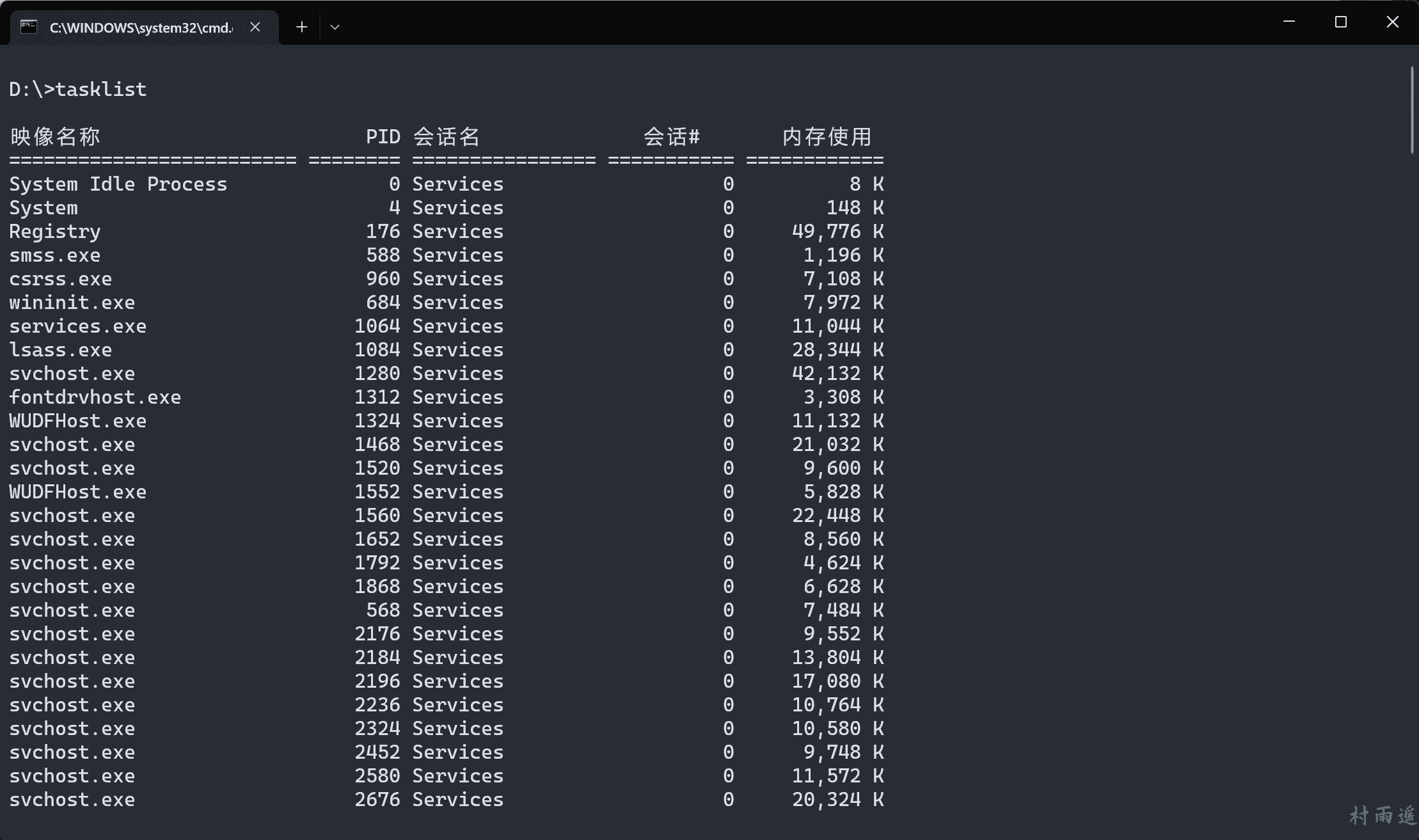Minimize the terminal window

[x=1289, y=22]
